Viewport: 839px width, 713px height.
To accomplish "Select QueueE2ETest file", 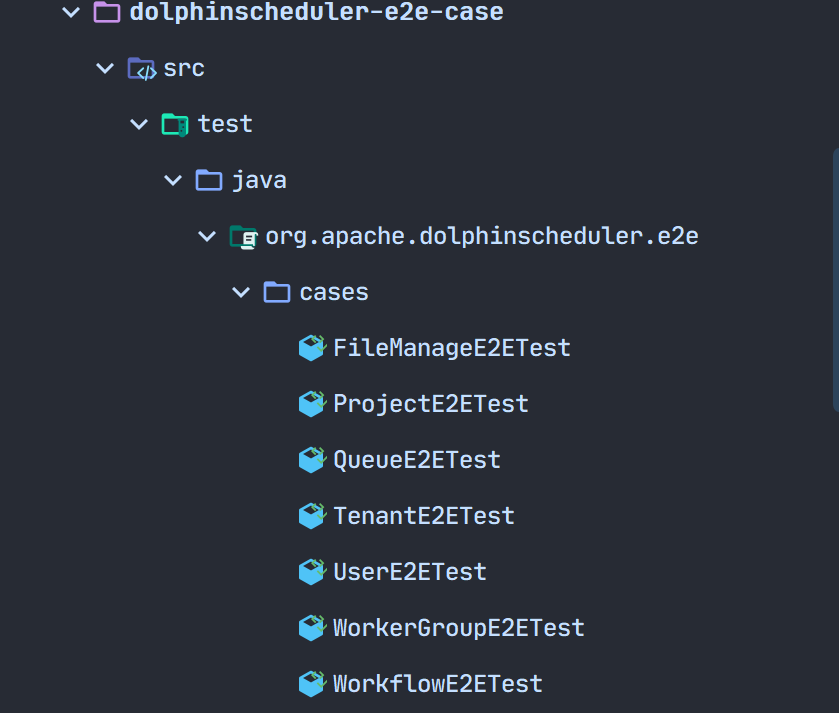I will (416, 460).
